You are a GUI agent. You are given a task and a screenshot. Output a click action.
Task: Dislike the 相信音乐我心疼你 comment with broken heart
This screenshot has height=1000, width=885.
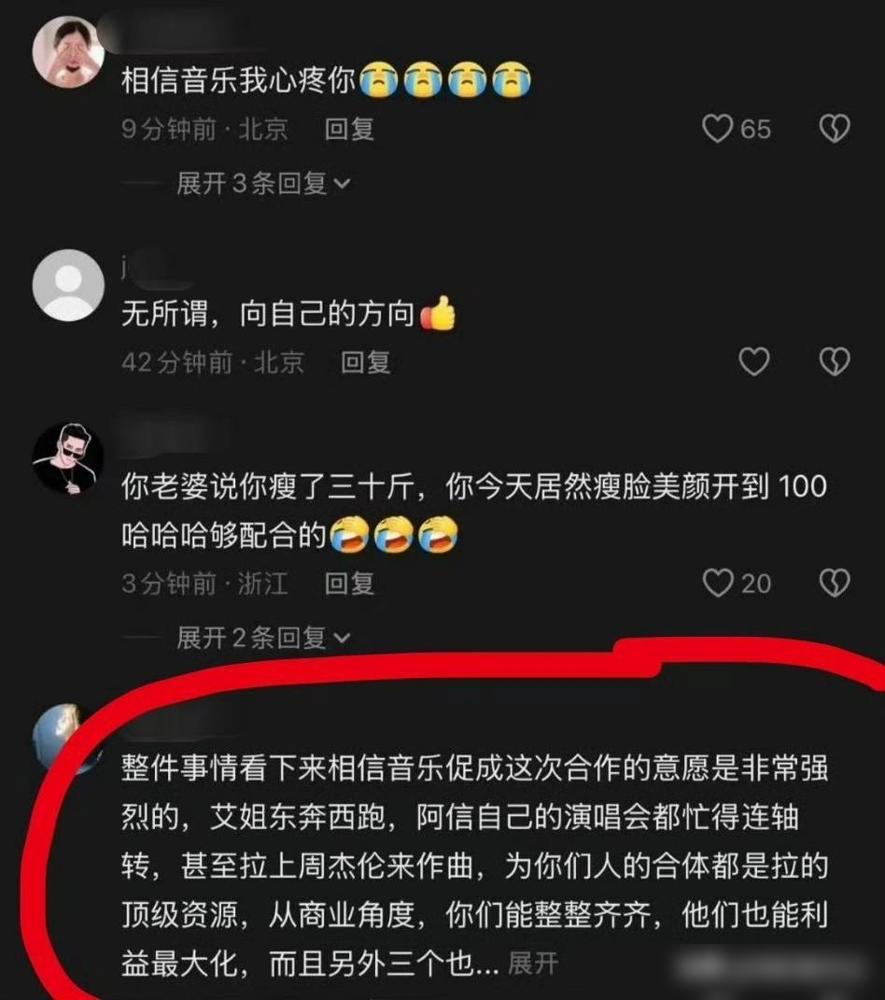(x=835, y=129)
